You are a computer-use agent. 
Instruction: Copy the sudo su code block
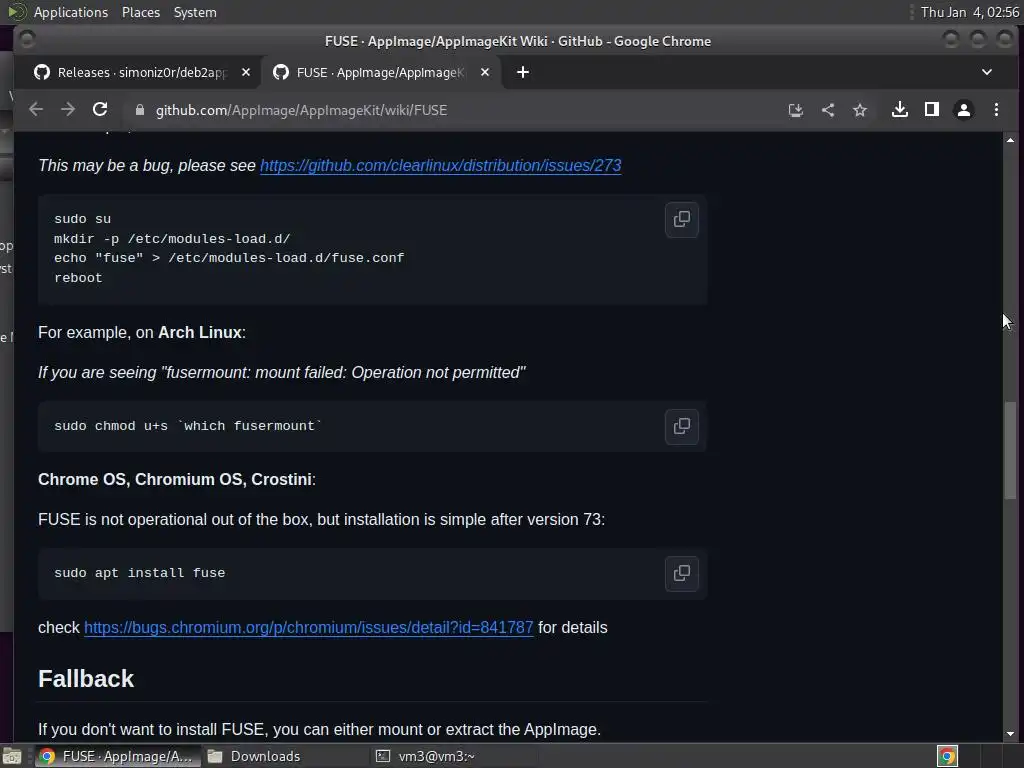682,219
